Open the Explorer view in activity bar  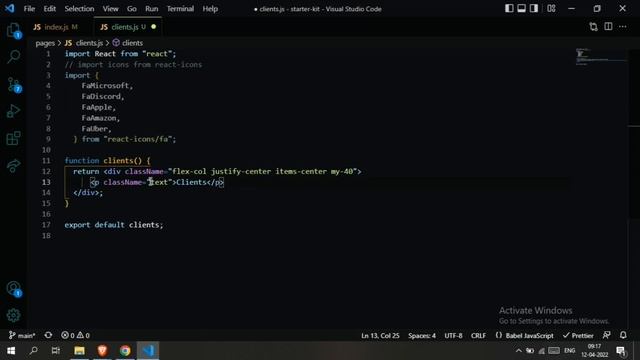click(x=13, y=30)
